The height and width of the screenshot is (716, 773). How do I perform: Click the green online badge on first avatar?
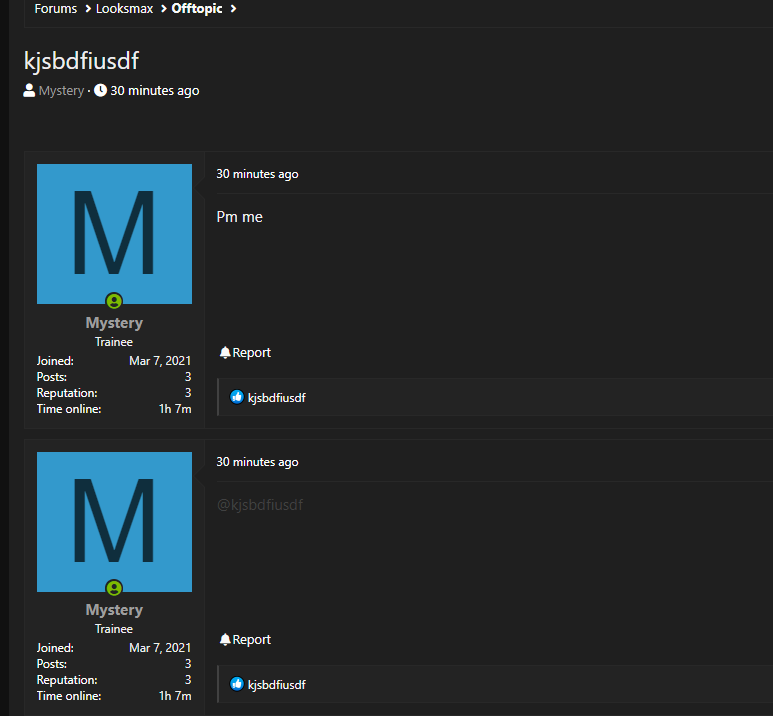tap(114, 301)
